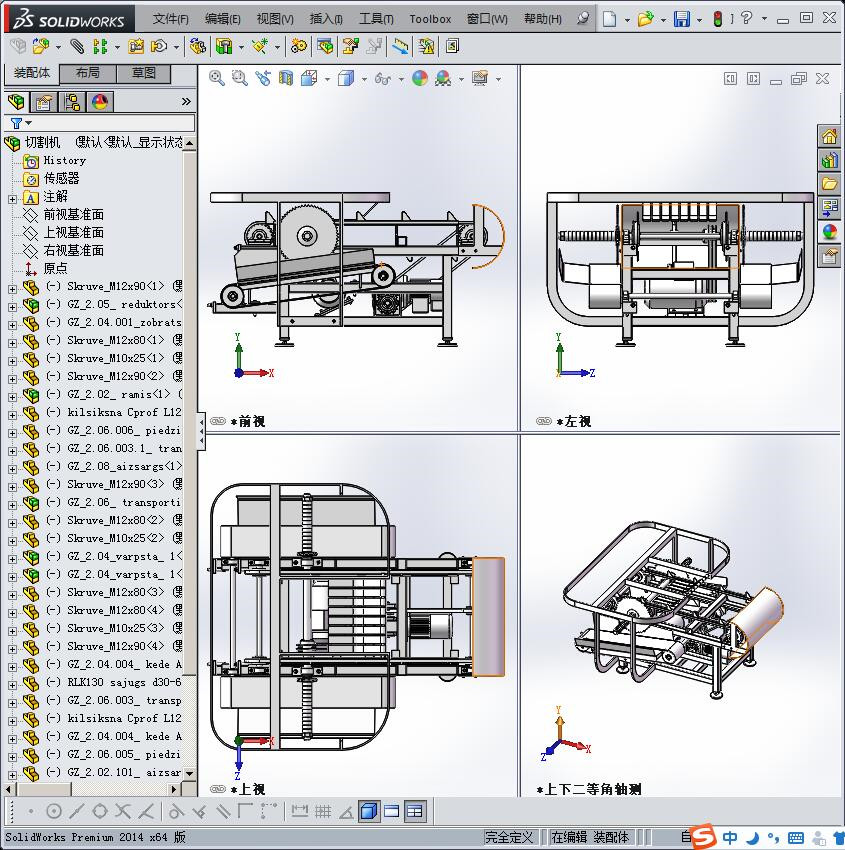Click the Save disk icon in toolbar
Viewport: 845px width, 850px height.
681,19
